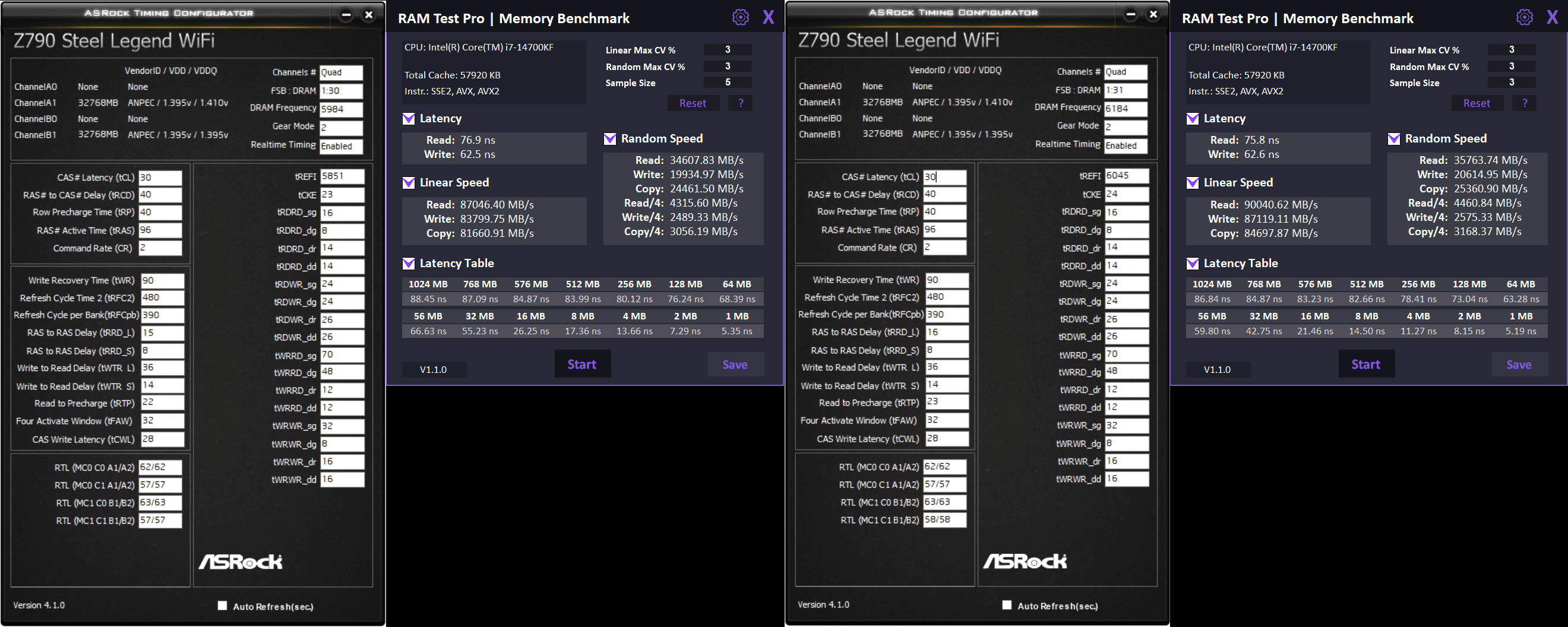Toggle Latency checkbox in left RAM Test Pro

pyautogui.click(x=409, y=119)
